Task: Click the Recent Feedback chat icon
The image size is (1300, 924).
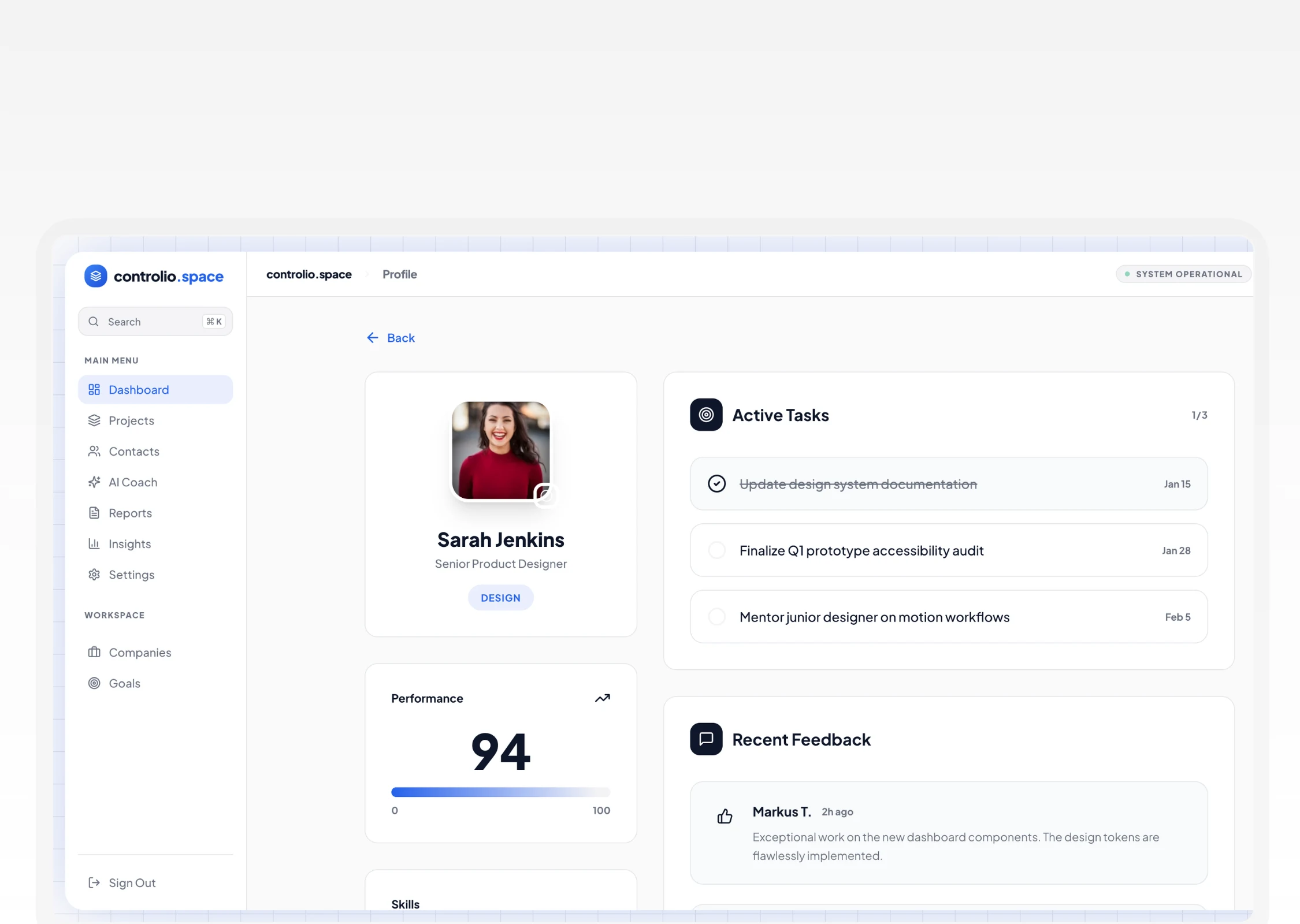Action: pos(705,739)
